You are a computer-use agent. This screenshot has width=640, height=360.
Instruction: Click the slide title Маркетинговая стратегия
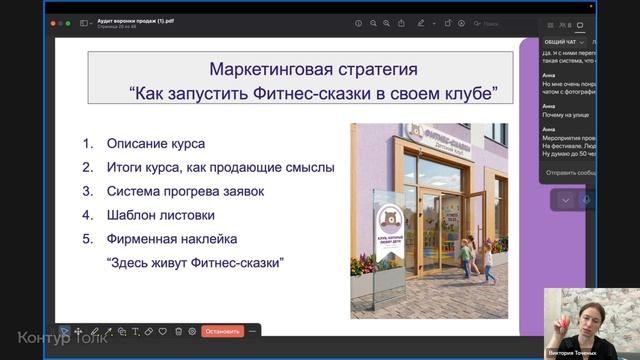313,69
